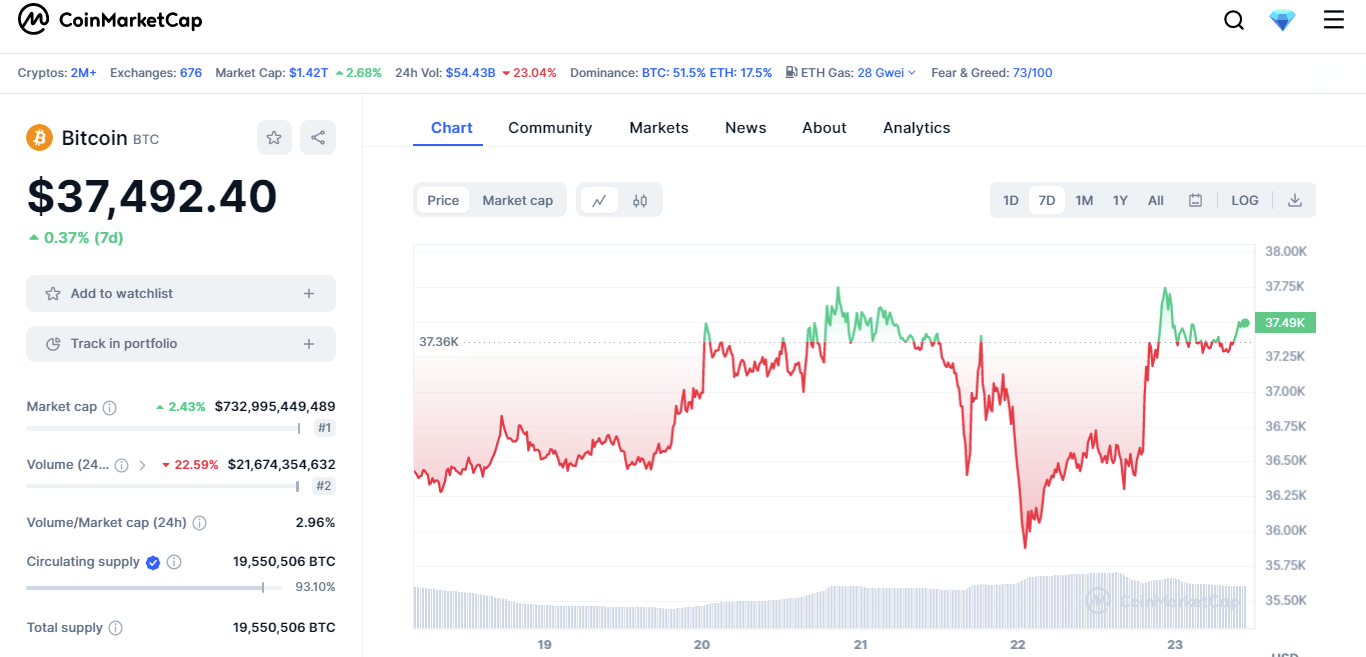This screenshot has width=1366, height=657.
Task: Open the About tab
Action: [824, 128]
